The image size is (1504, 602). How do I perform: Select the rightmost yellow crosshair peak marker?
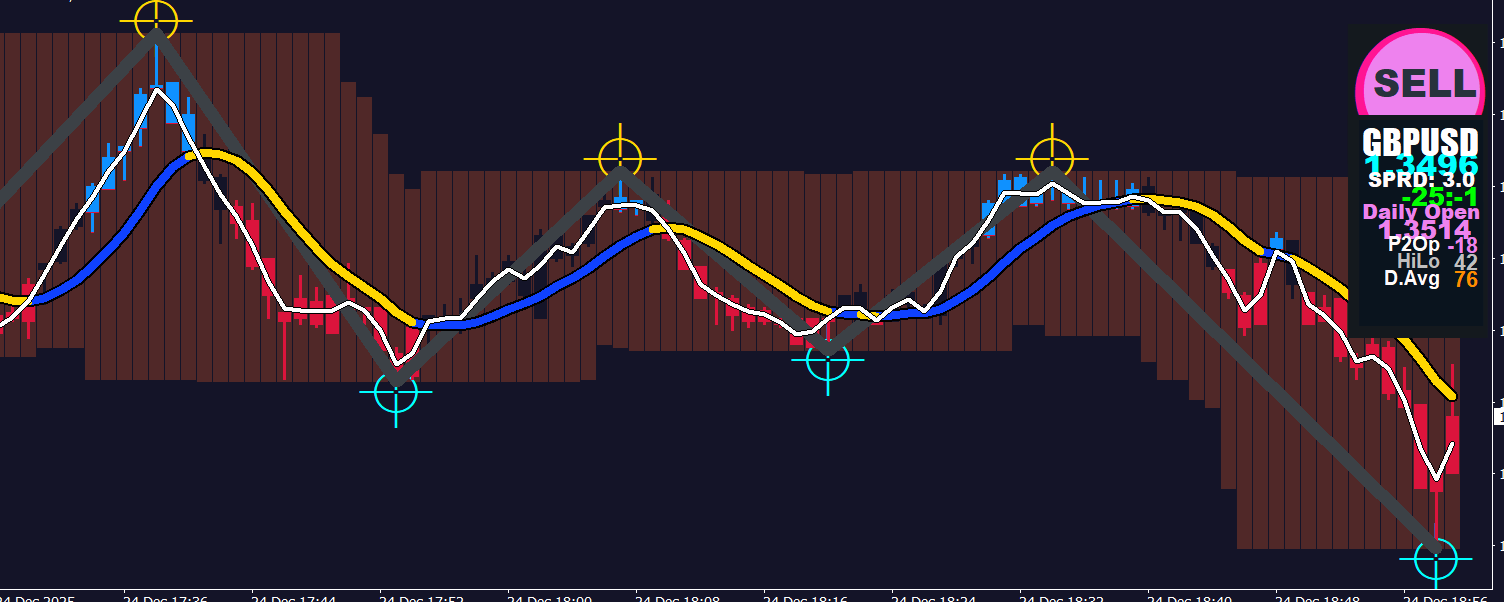click(x=1052, y=158)
